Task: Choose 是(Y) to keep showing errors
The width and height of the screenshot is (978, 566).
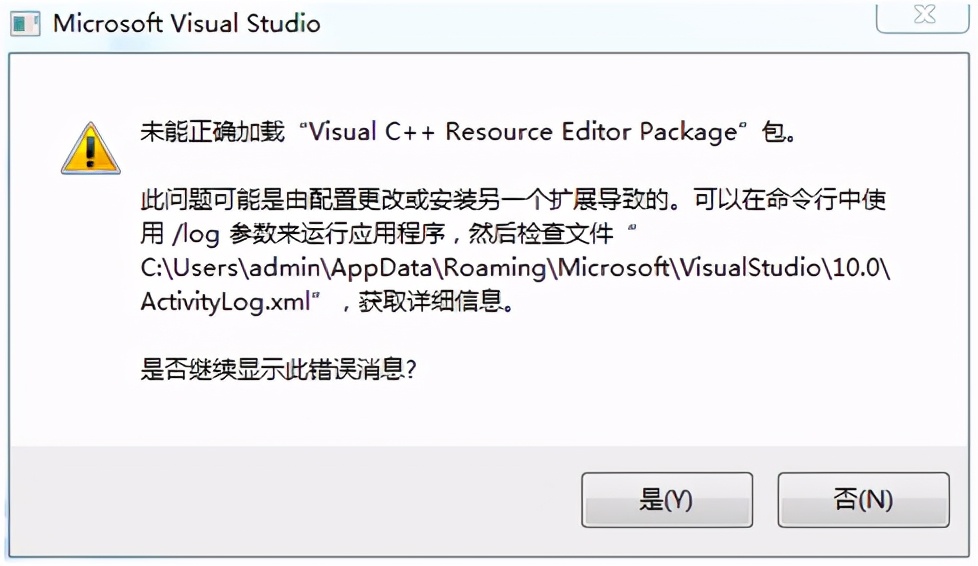Action: [x=667, y=500]
